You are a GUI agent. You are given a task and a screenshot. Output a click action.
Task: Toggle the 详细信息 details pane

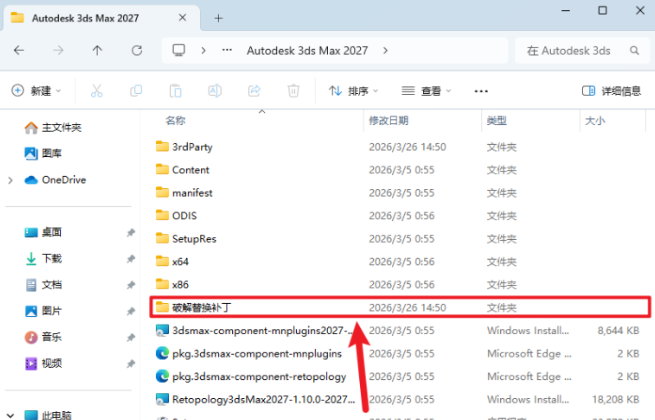tap(610, 91)
